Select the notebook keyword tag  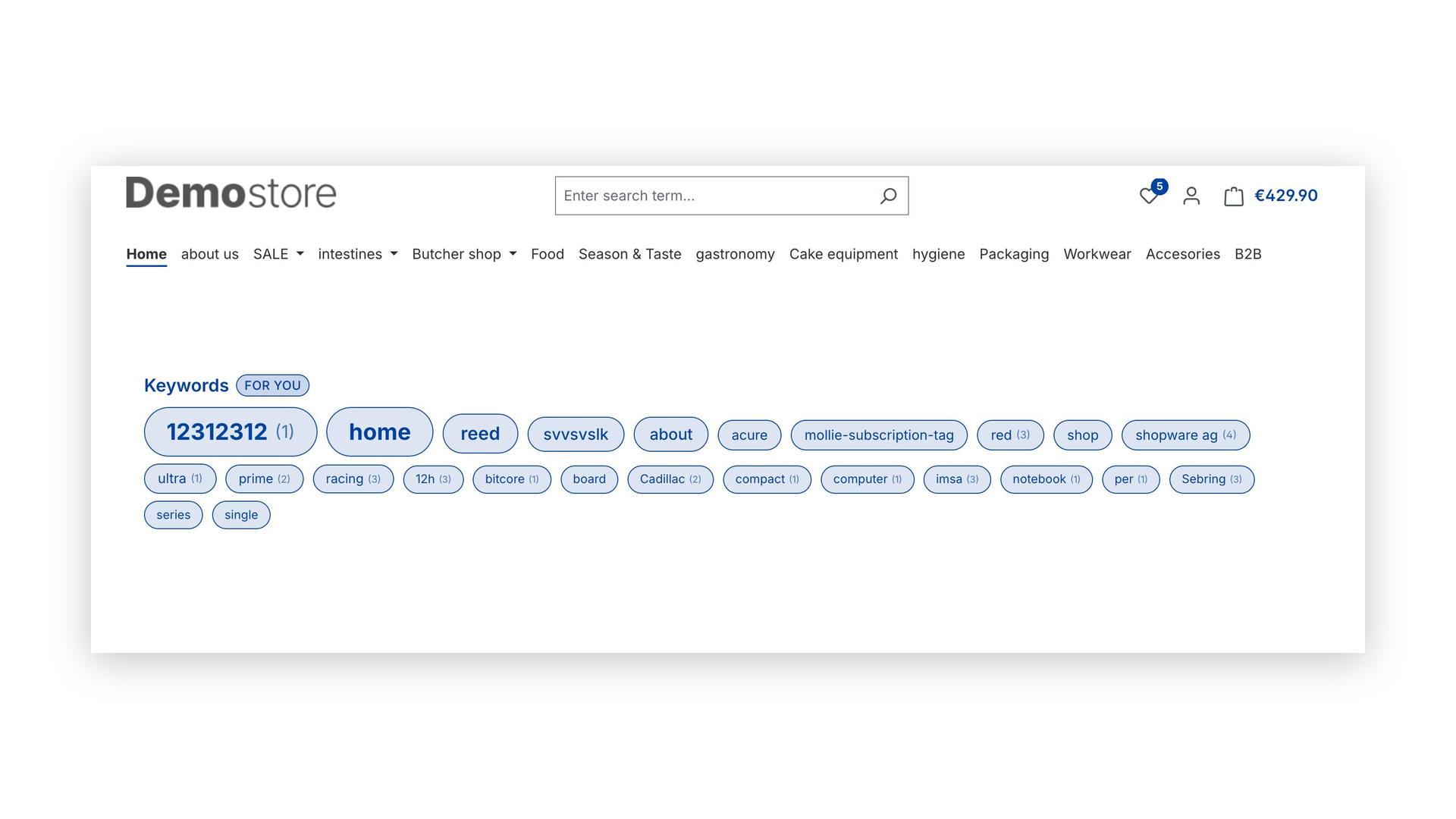point(1046,479)
